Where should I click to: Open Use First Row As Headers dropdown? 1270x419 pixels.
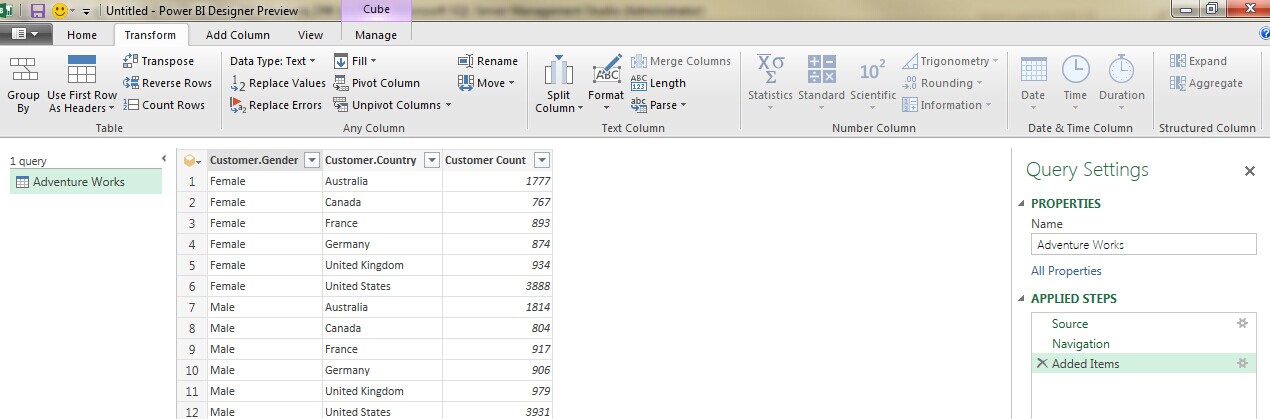pyautogui.click(x=82, y=85)
